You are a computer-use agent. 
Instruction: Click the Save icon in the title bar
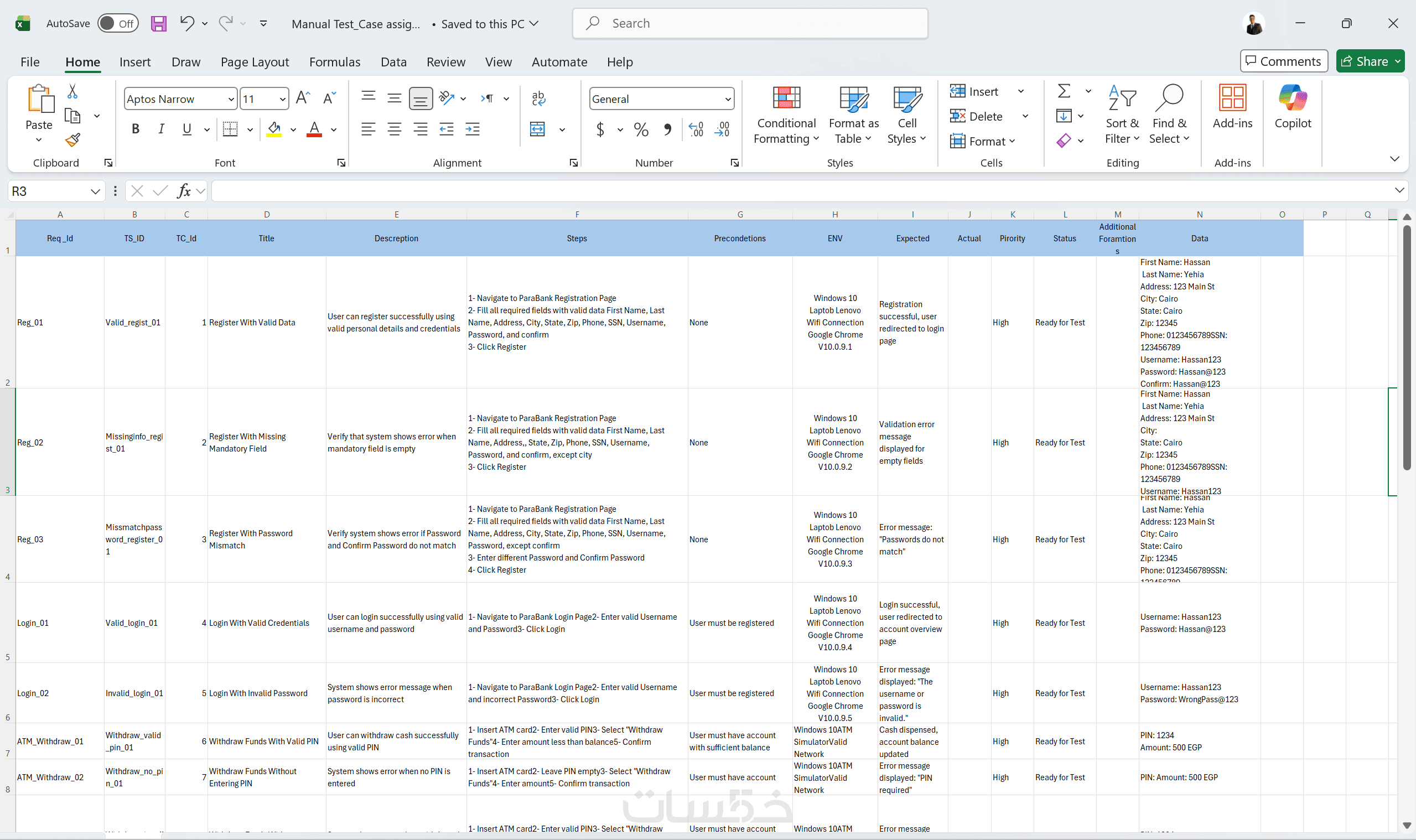click(x=158, y=23)
